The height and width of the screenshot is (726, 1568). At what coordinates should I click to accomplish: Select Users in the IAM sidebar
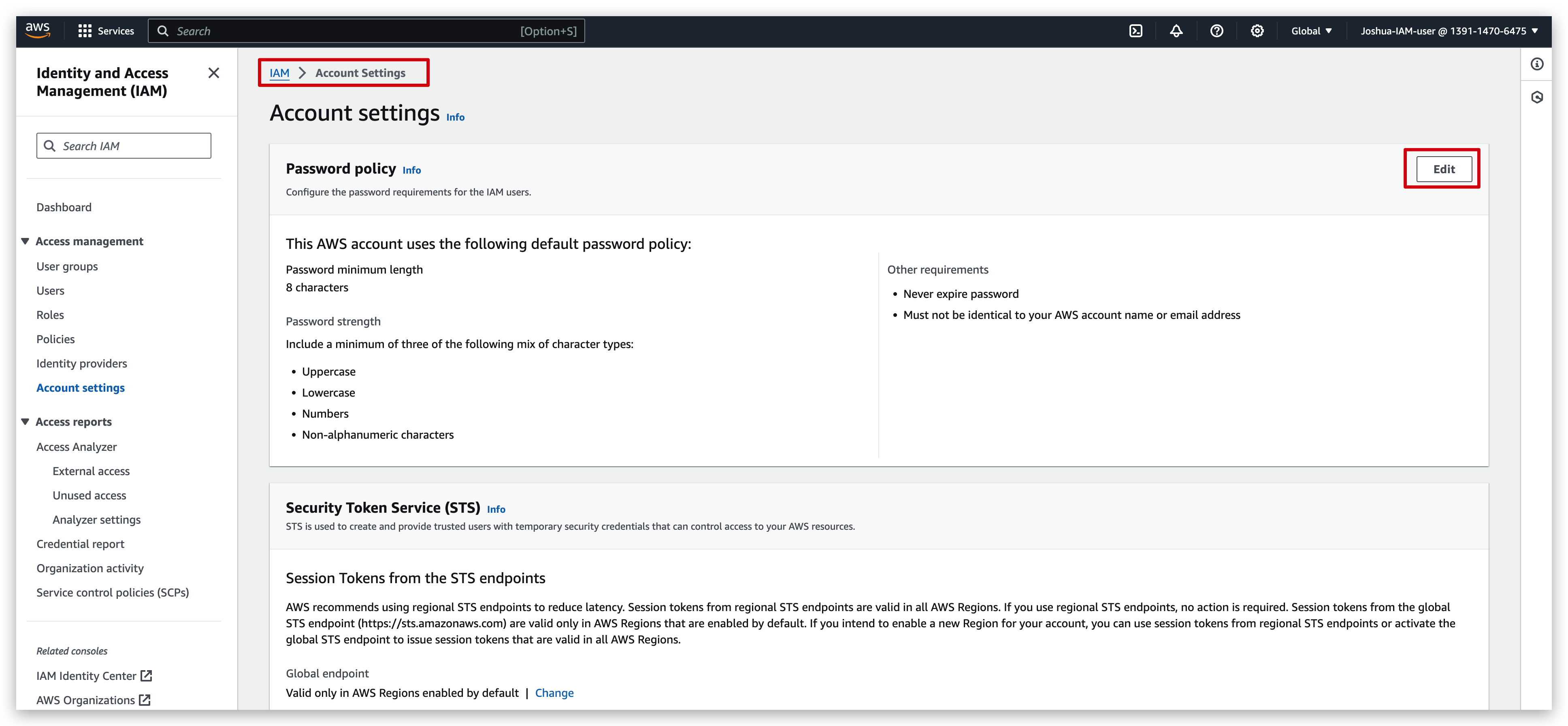pyautogui.click(x=50, y=290)
